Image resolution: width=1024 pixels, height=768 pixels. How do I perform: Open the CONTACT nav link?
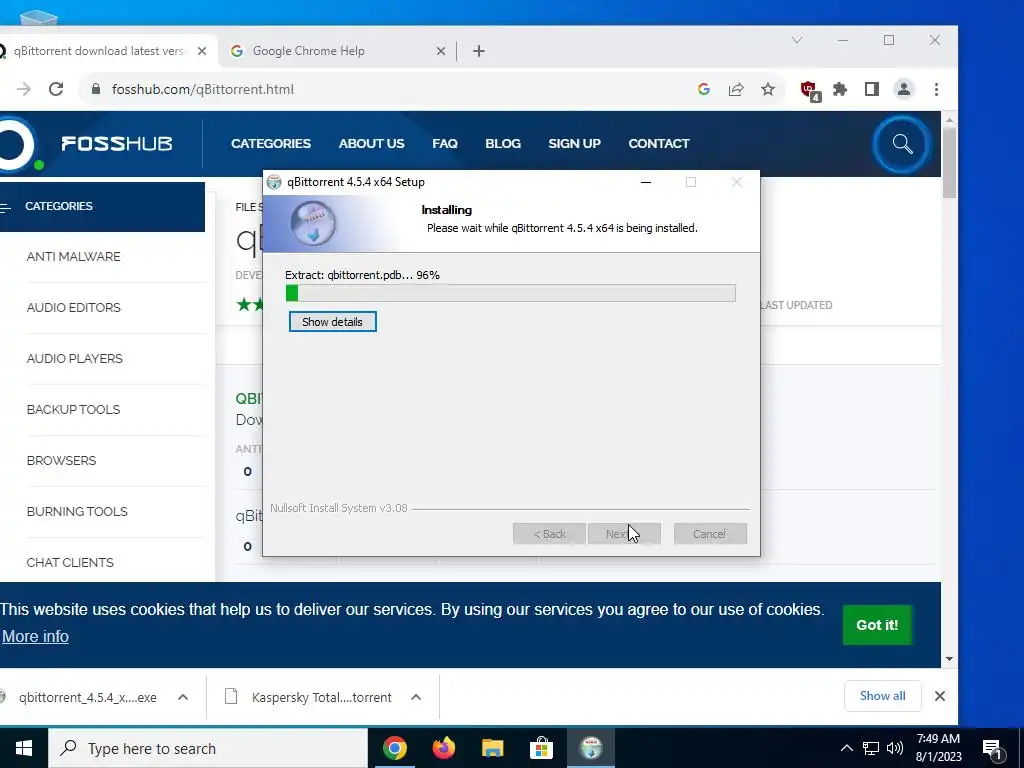point(659,144)
